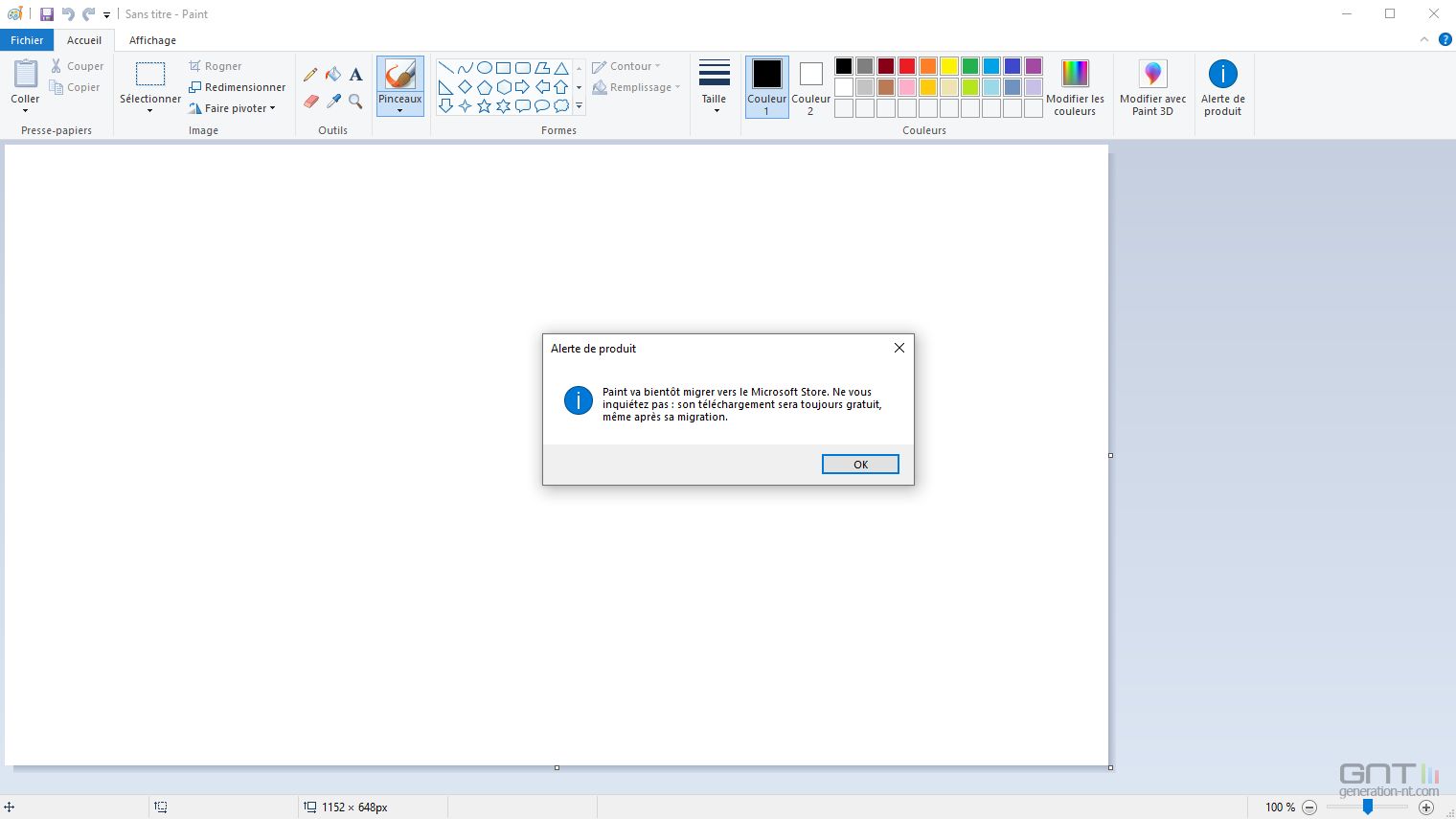Open the quick access toolbar customize arrow
This screenshot has height=819, width=1456.
click(x=106, y=14)
